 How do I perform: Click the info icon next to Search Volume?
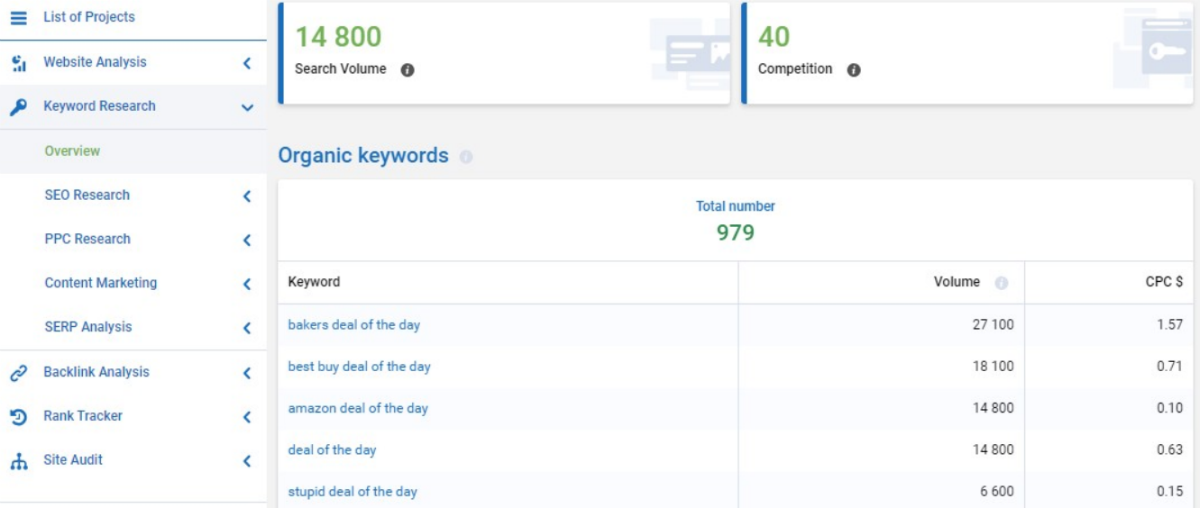[407, 70]
